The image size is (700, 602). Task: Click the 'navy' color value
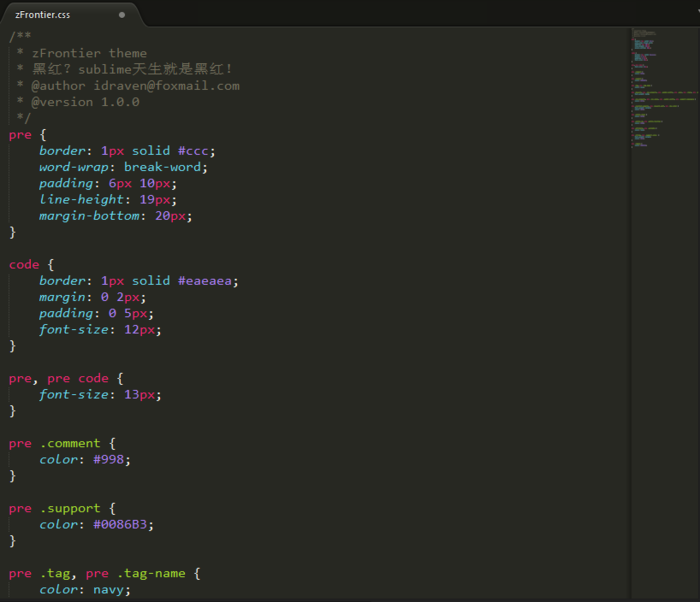click(108, 590)
